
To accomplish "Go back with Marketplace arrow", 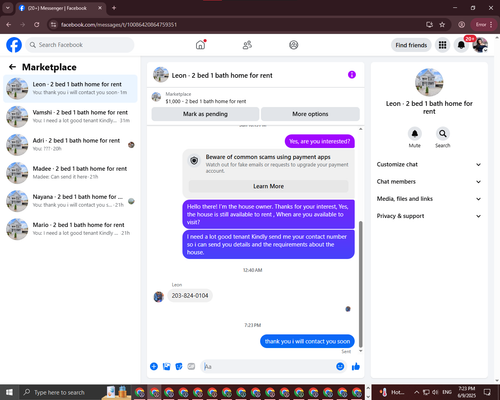I will 12,67.
